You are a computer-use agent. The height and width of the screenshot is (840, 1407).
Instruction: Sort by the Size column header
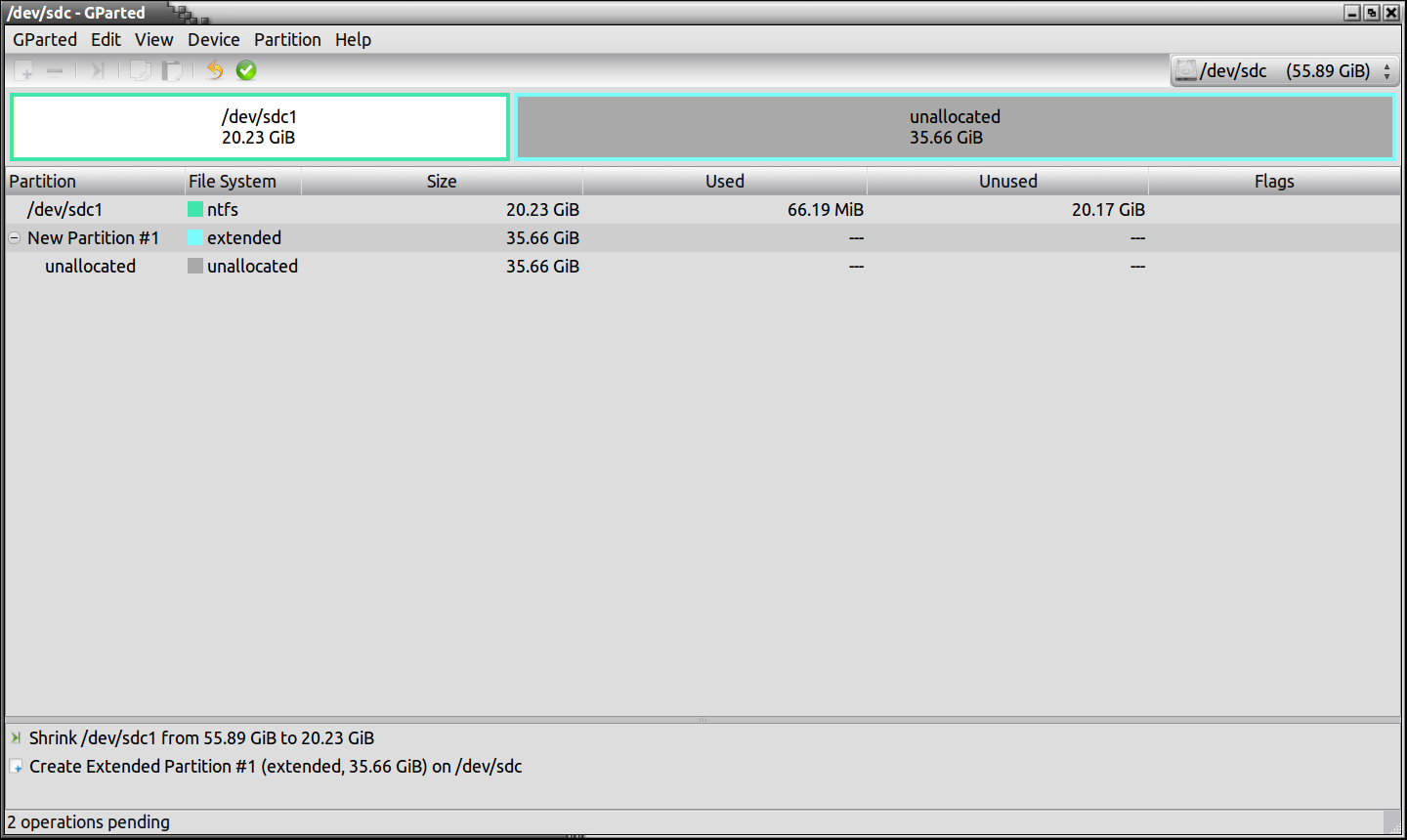pyautogui.click(x=442, y=182)
